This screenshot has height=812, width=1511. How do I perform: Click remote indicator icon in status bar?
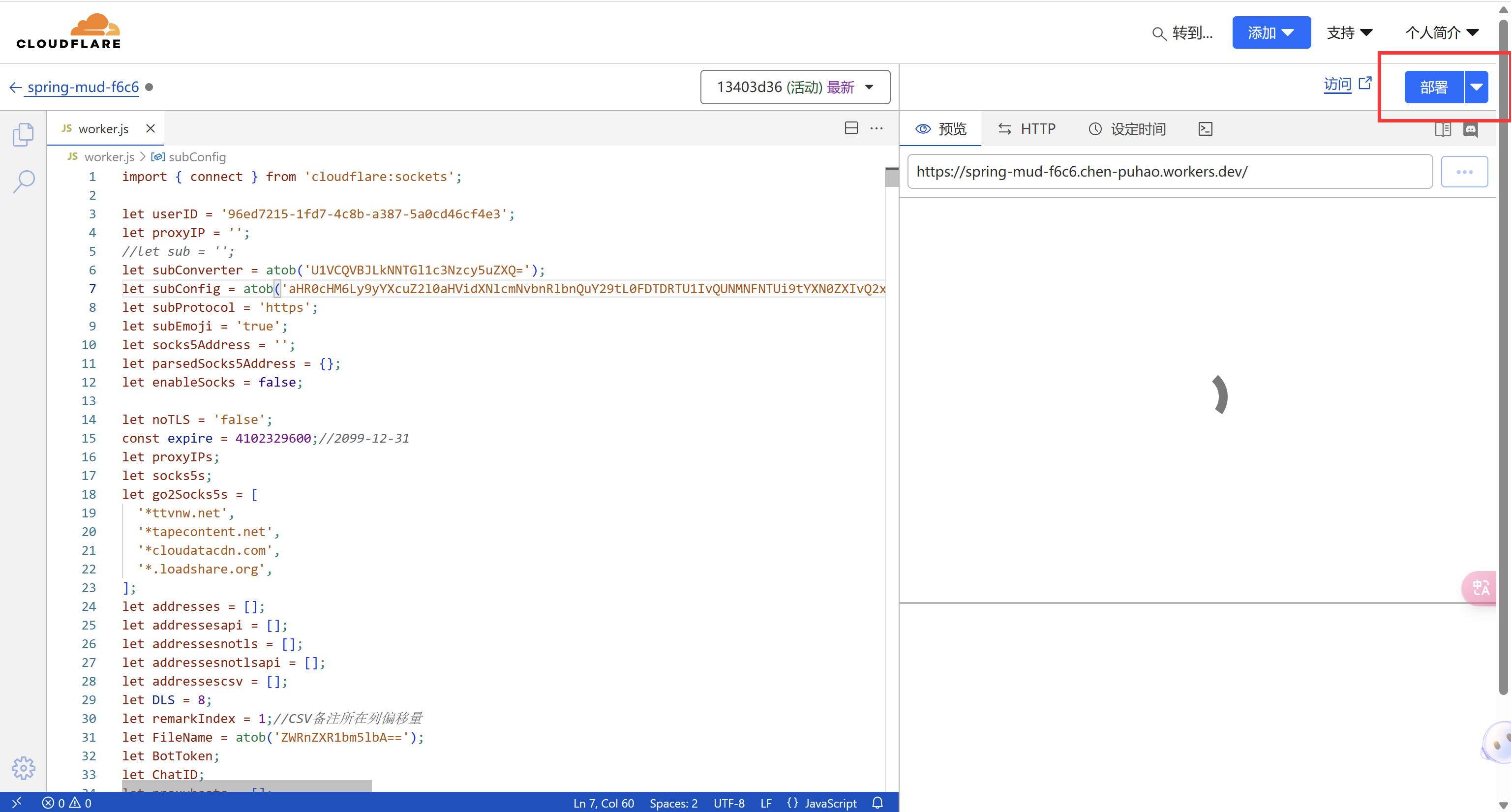tap(16, 802)
